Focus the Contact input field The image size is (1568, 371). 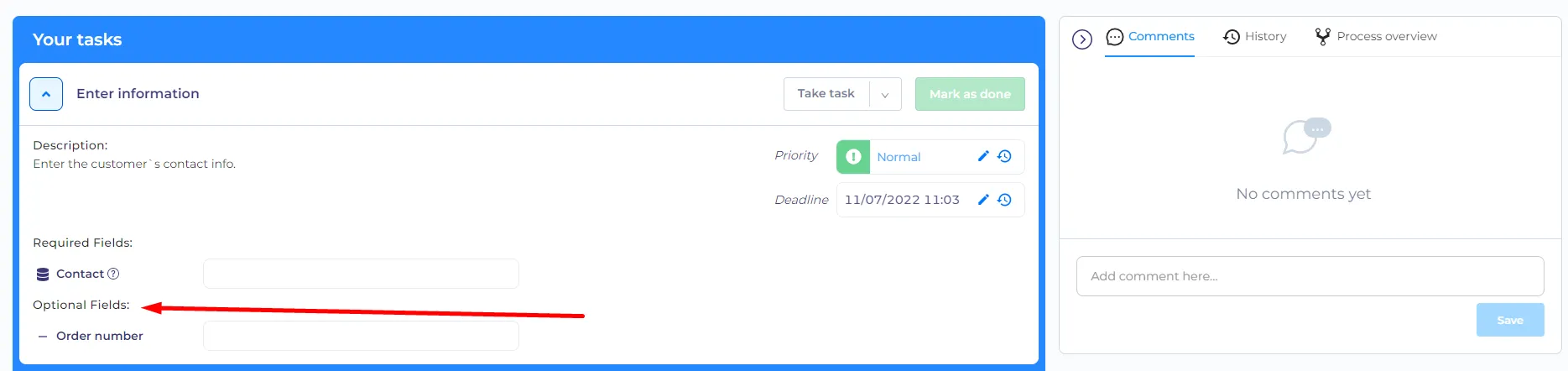(x=361, y=274)
